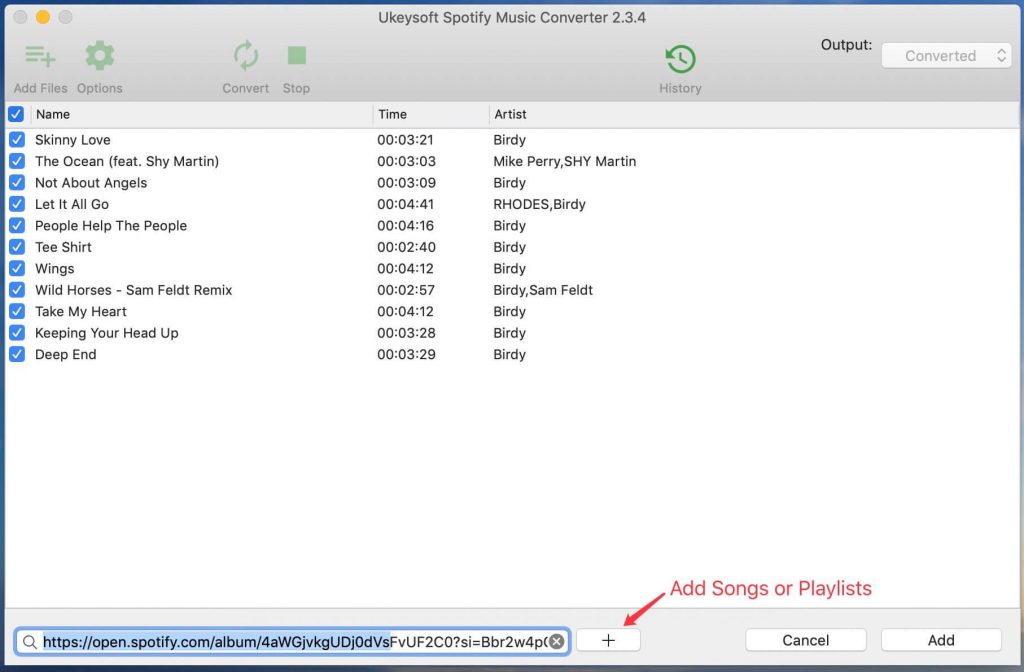
Task: Sort tracks by the Time column header
Action: point(430,114)
